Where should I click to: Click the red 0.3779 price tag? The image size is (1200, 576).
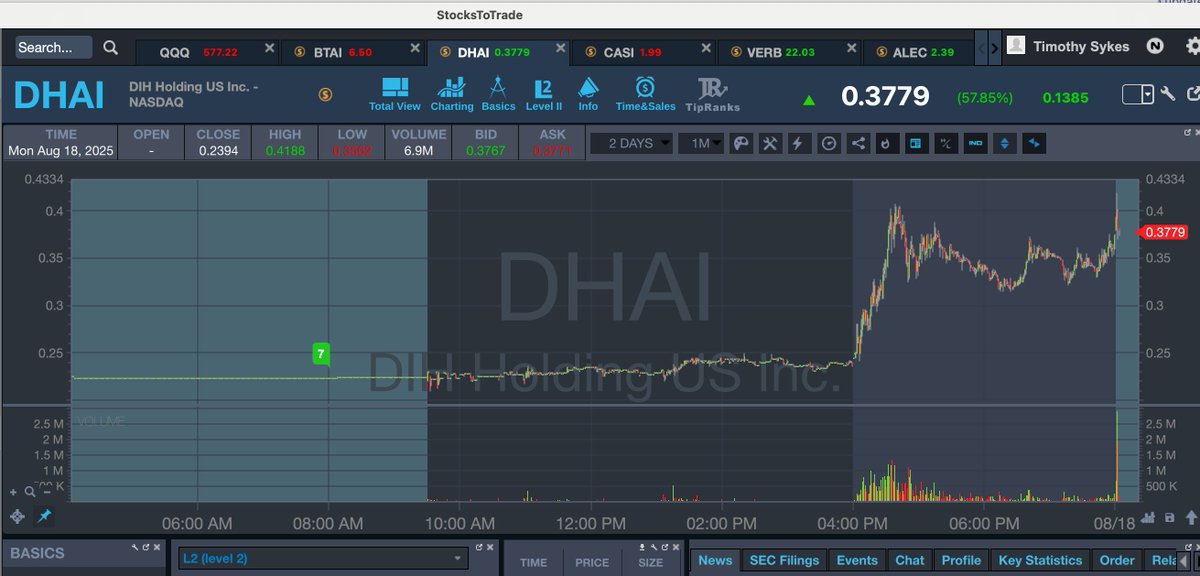point(1162,232)
